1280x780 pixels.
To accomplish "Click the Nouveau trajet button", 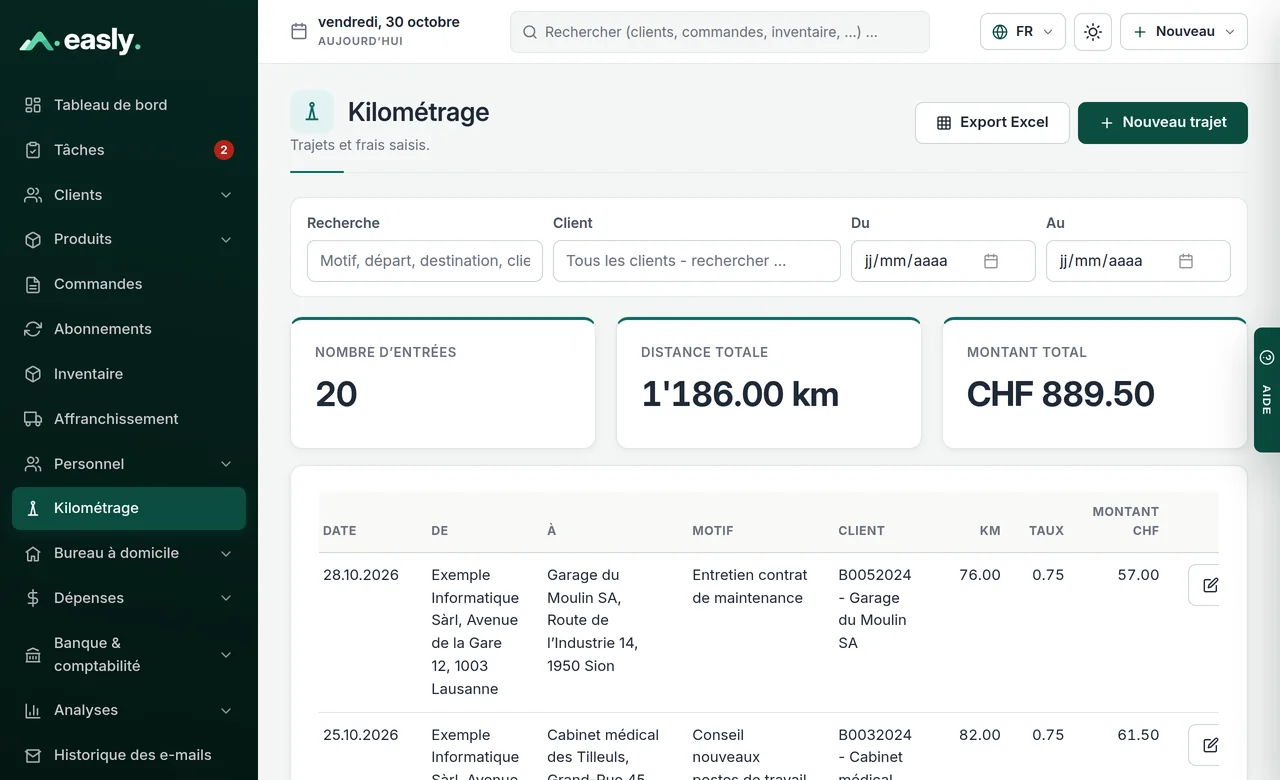I will 1163,123.
